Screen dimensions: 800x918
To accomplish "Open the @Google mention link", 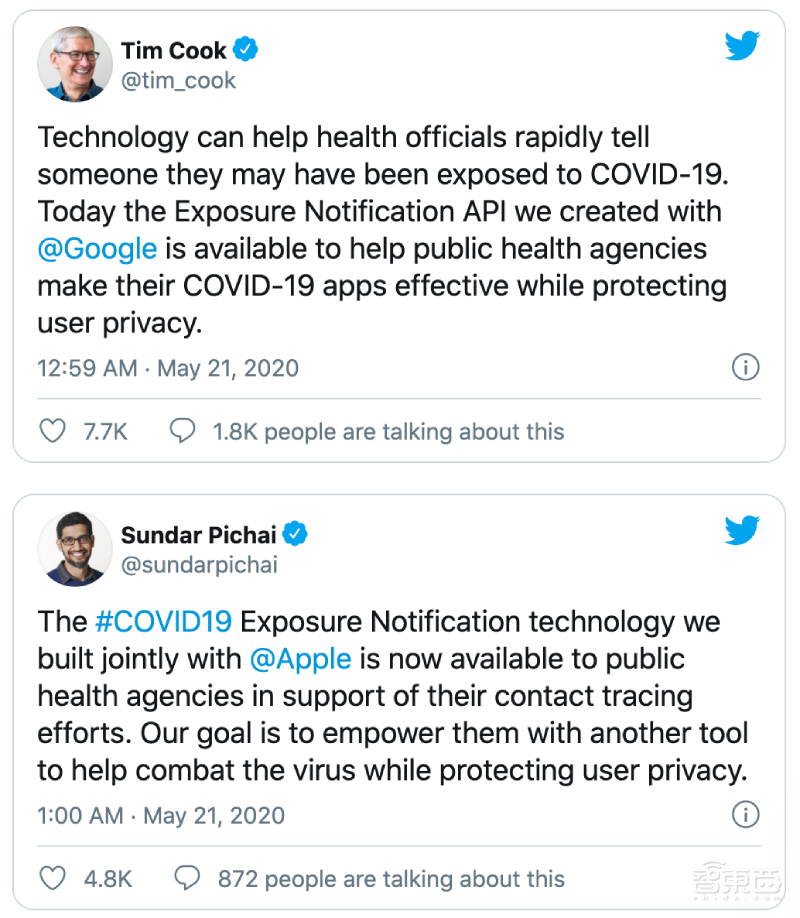I will 97,248.
